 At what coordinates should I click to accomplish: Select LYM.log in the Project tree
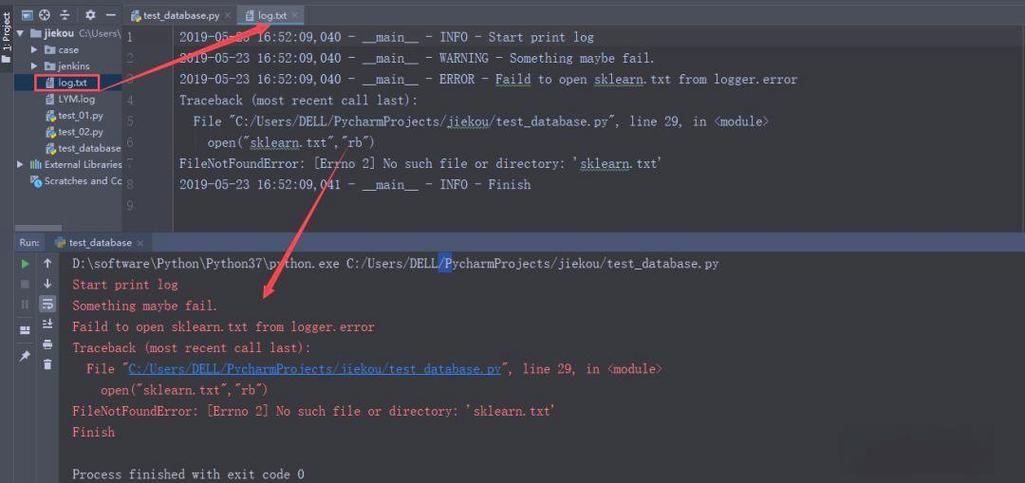pyautogui.click(x=76, y=99)
